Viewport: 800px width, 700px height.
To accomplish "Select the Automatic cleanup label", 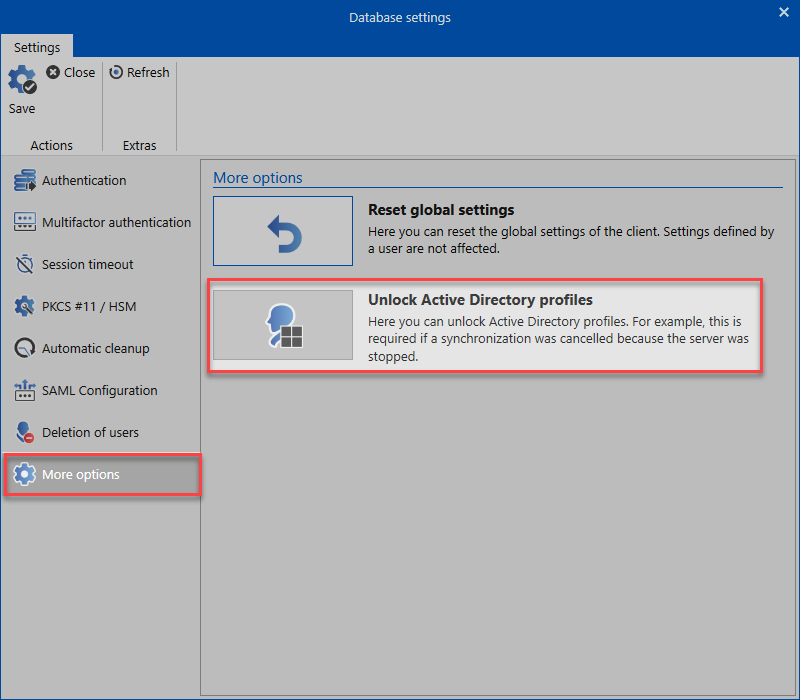I will [x=95, y=348].
